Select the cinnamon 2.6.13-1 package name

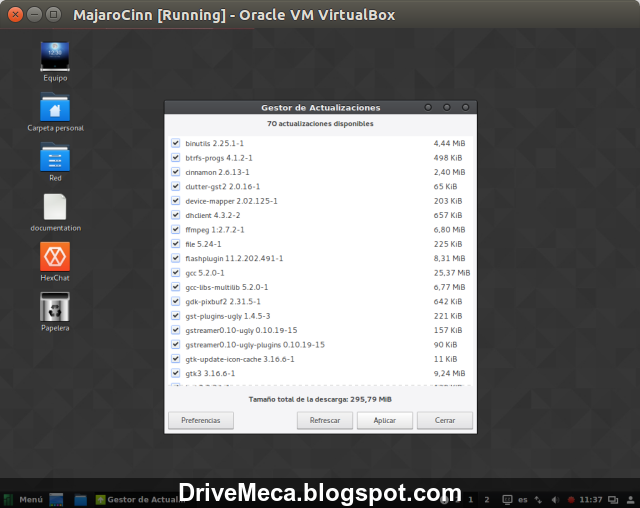[217, 172]
